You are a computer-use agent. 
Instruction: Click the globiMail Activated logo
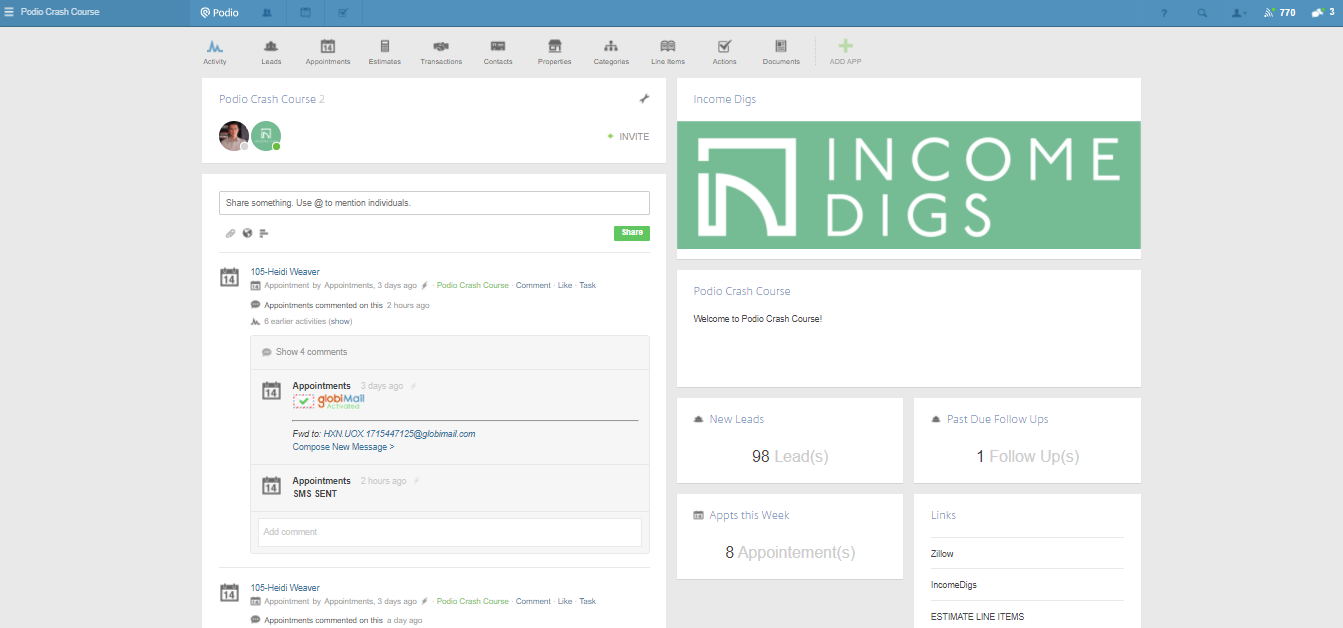[329, 401]
